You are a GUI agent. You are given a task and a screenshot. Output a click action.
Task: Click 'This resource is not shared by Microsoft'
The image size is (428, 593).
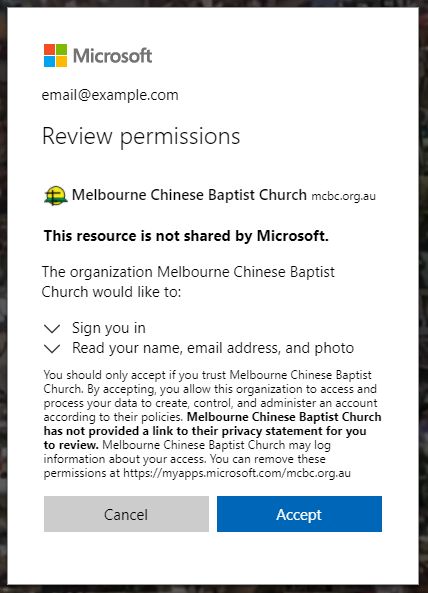[186, 236]
